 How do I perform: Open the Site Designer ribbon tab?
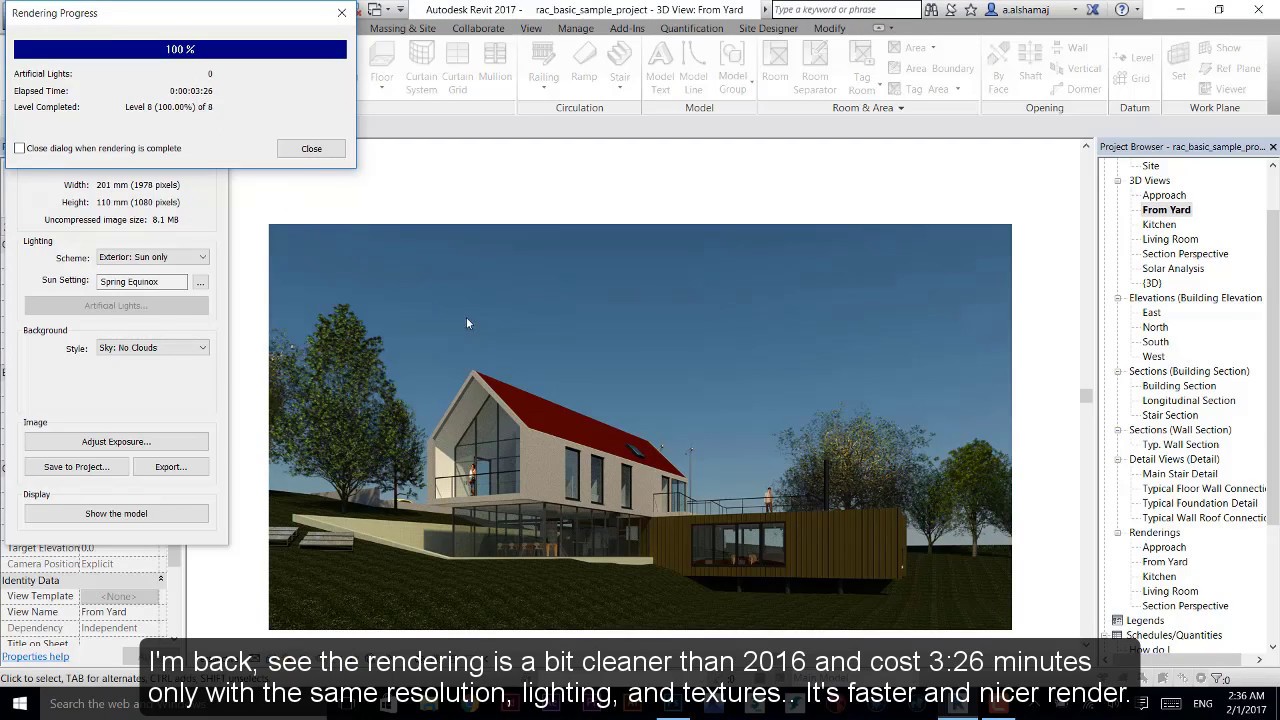coord(768,28)
